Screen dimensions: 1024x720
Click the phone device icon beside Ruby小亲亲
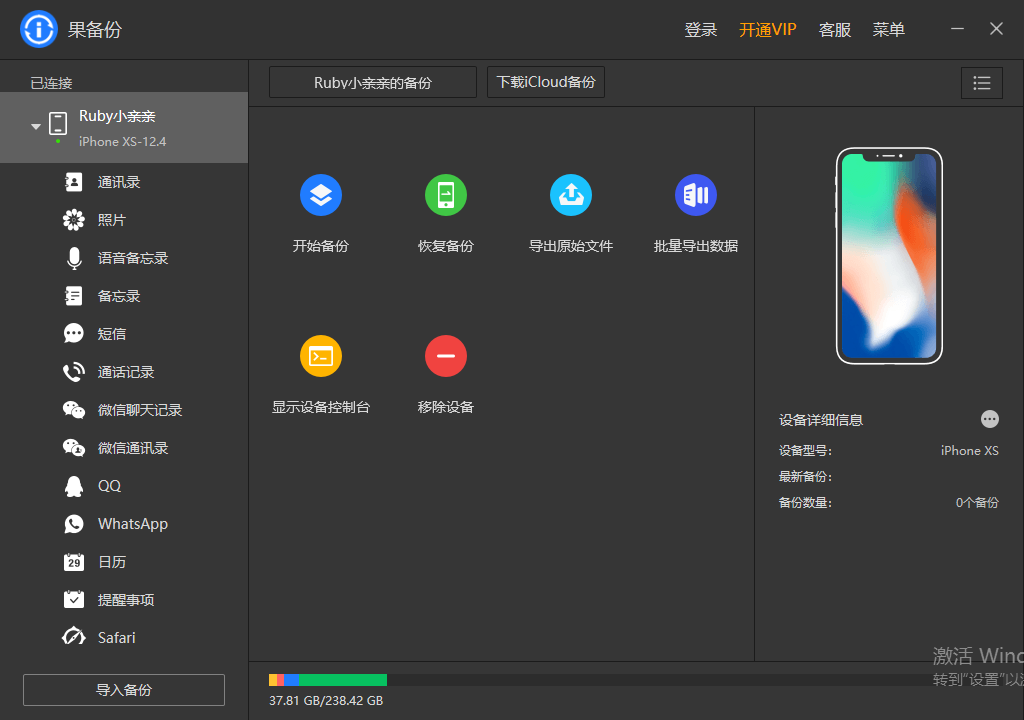point(58,123)
